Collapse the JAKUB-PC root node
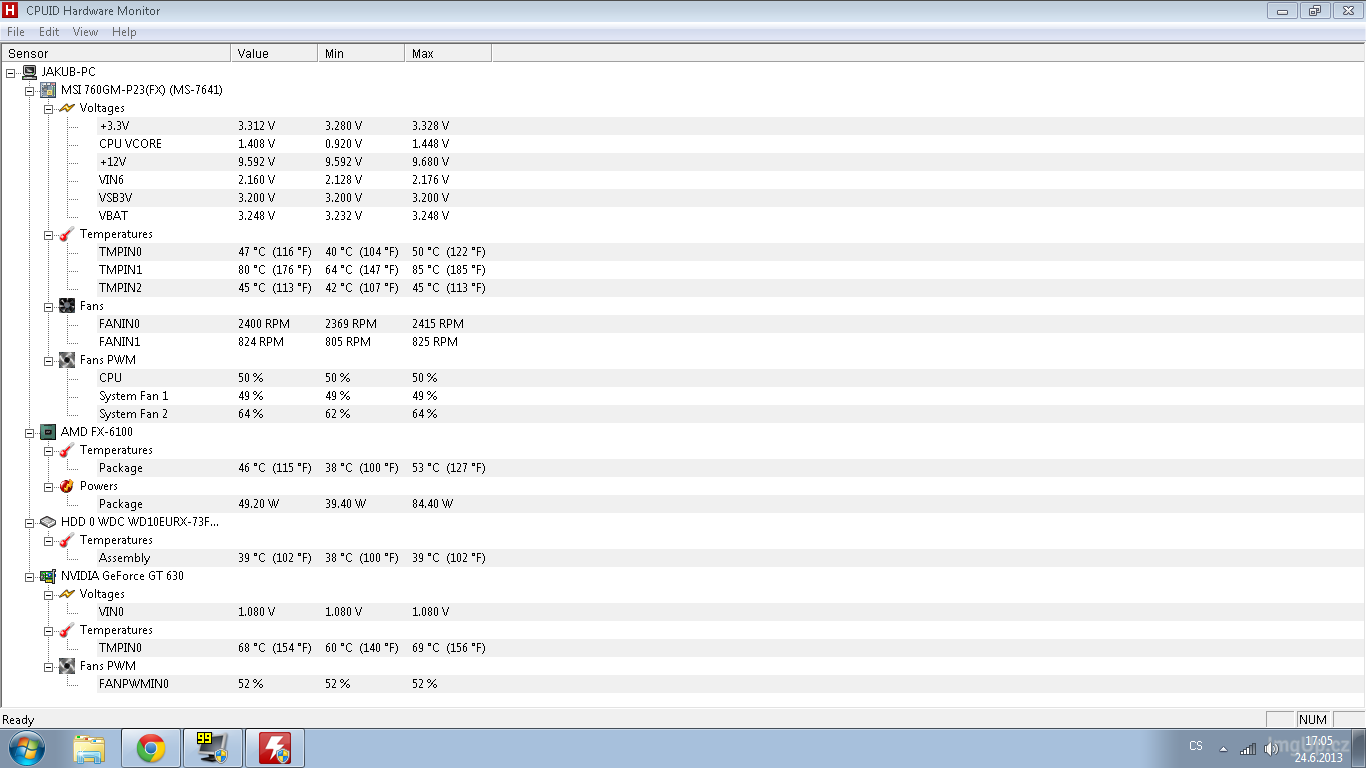Screen dimensions: 1366x768 (x=10, y=72)
